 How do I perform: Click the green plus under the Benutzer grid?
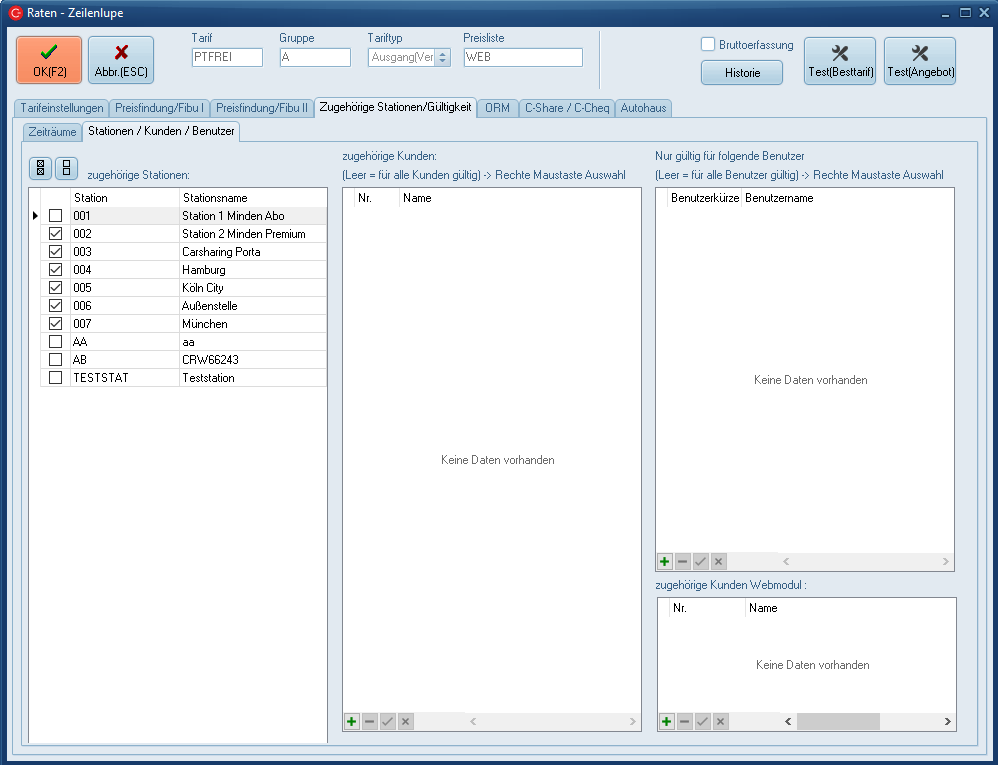[x=665, y=562]
